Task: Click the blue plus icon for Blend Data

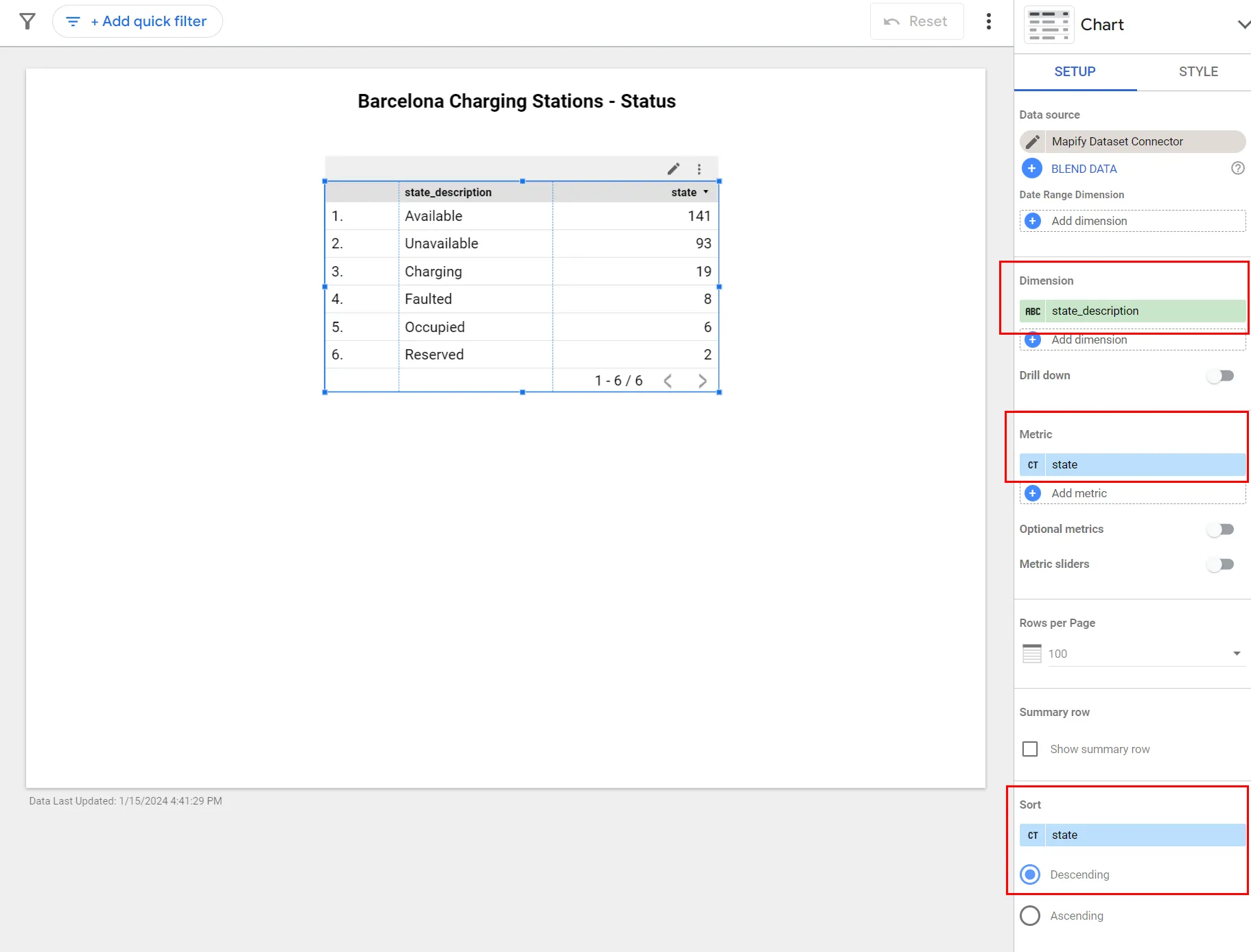Action: point(1032,168)
